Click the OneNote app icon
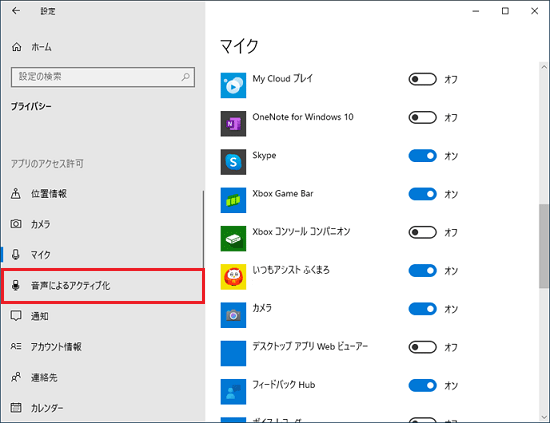 click(x=233, y=124)
